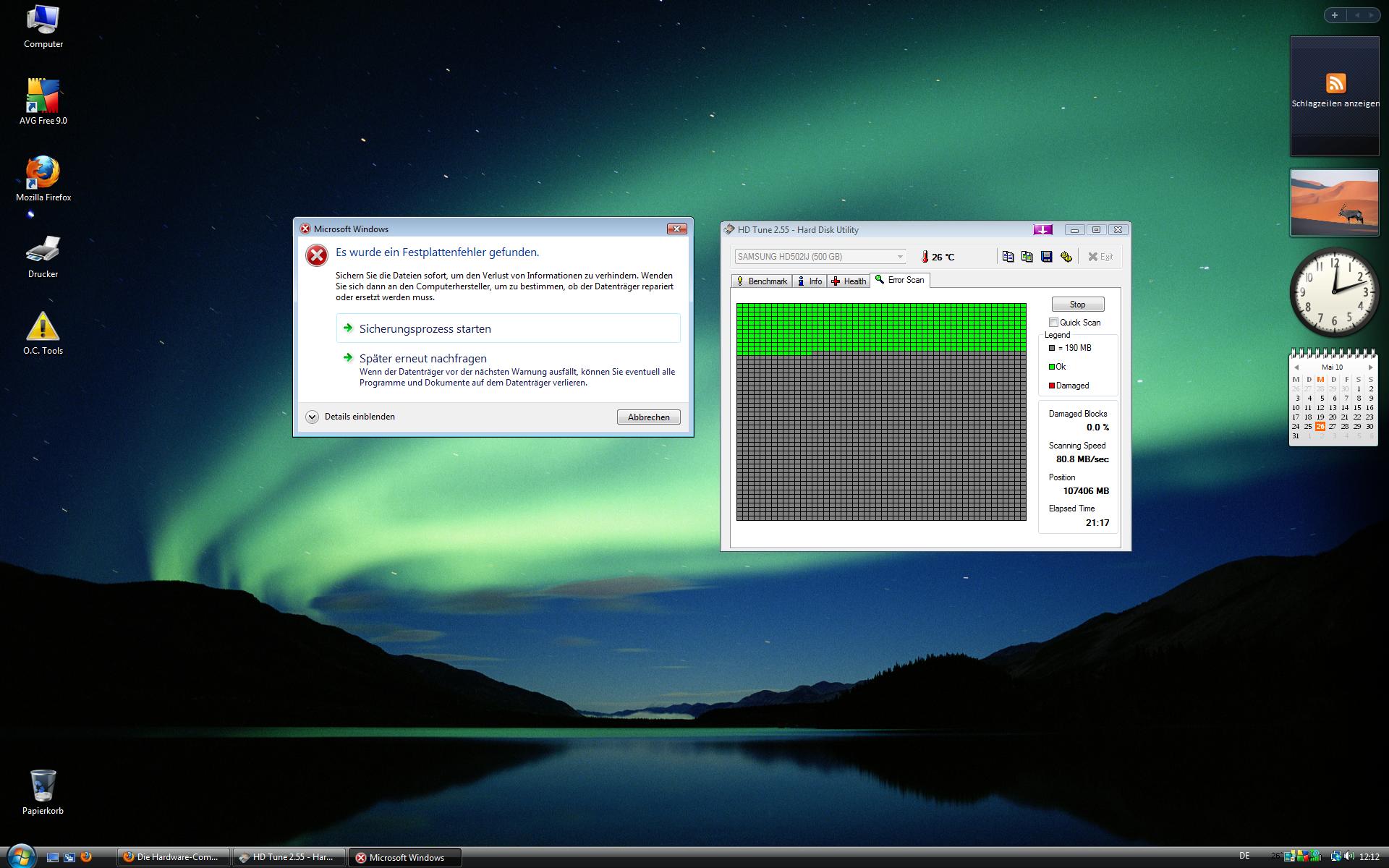Click the Stop scan button
Image resolution: width=1389 pixels, height=868 pixels.
click(1077, 305)
